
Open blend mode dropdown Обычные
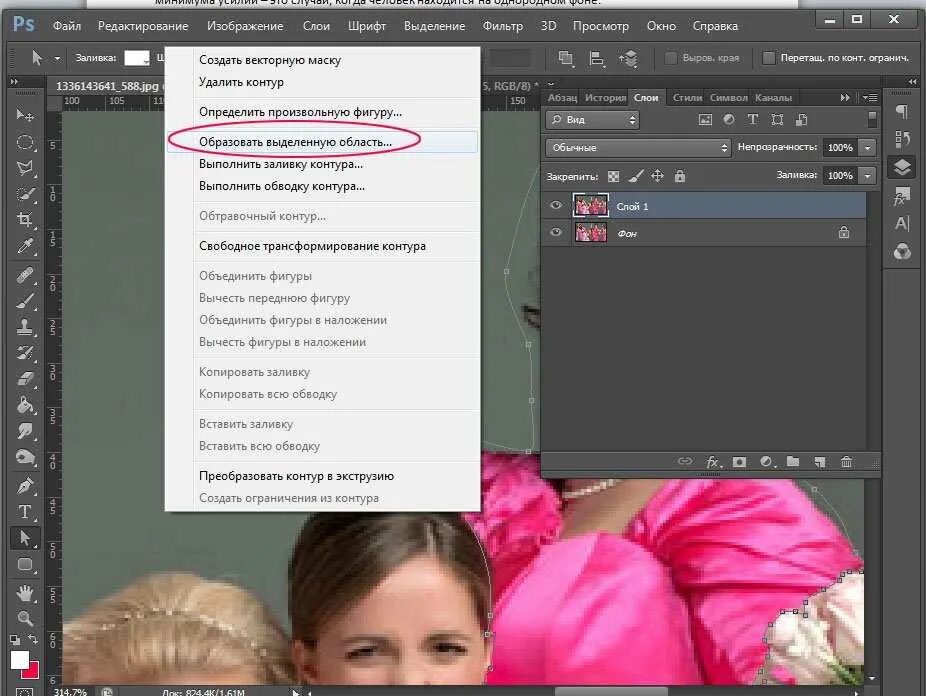coord(638,148)
